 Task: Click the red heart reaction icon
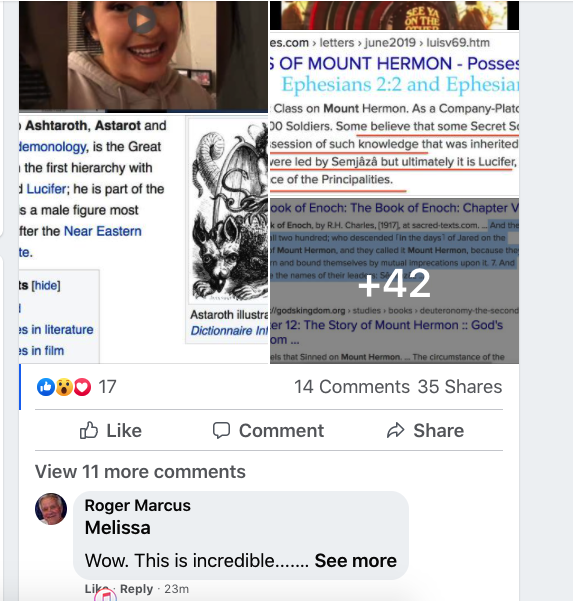(82, 387)
